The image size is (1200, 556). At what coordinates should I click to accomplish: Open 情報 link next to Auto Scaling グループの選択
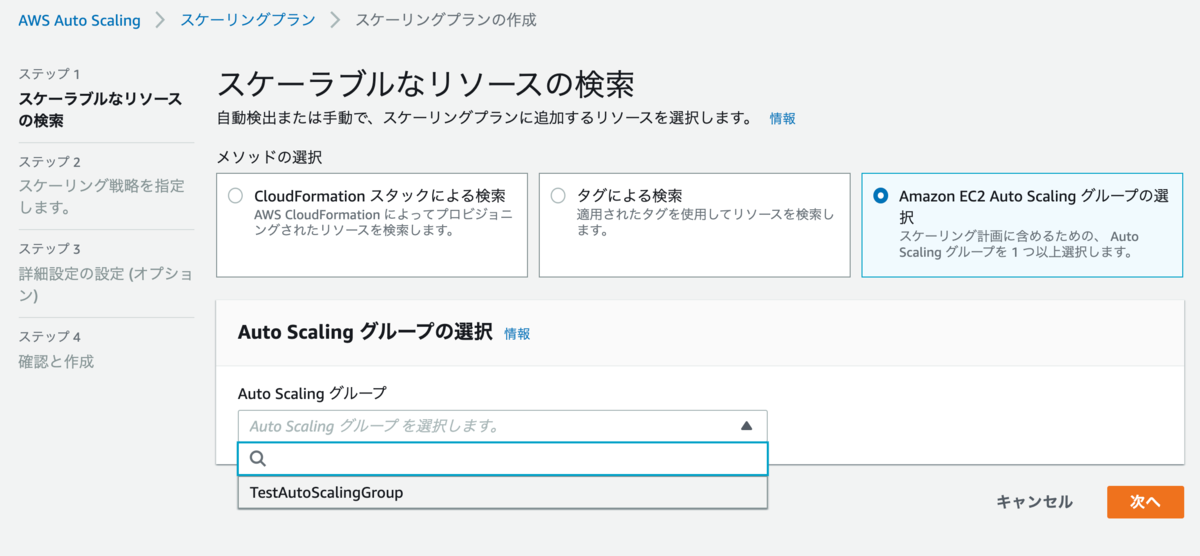tap(517, 334)
